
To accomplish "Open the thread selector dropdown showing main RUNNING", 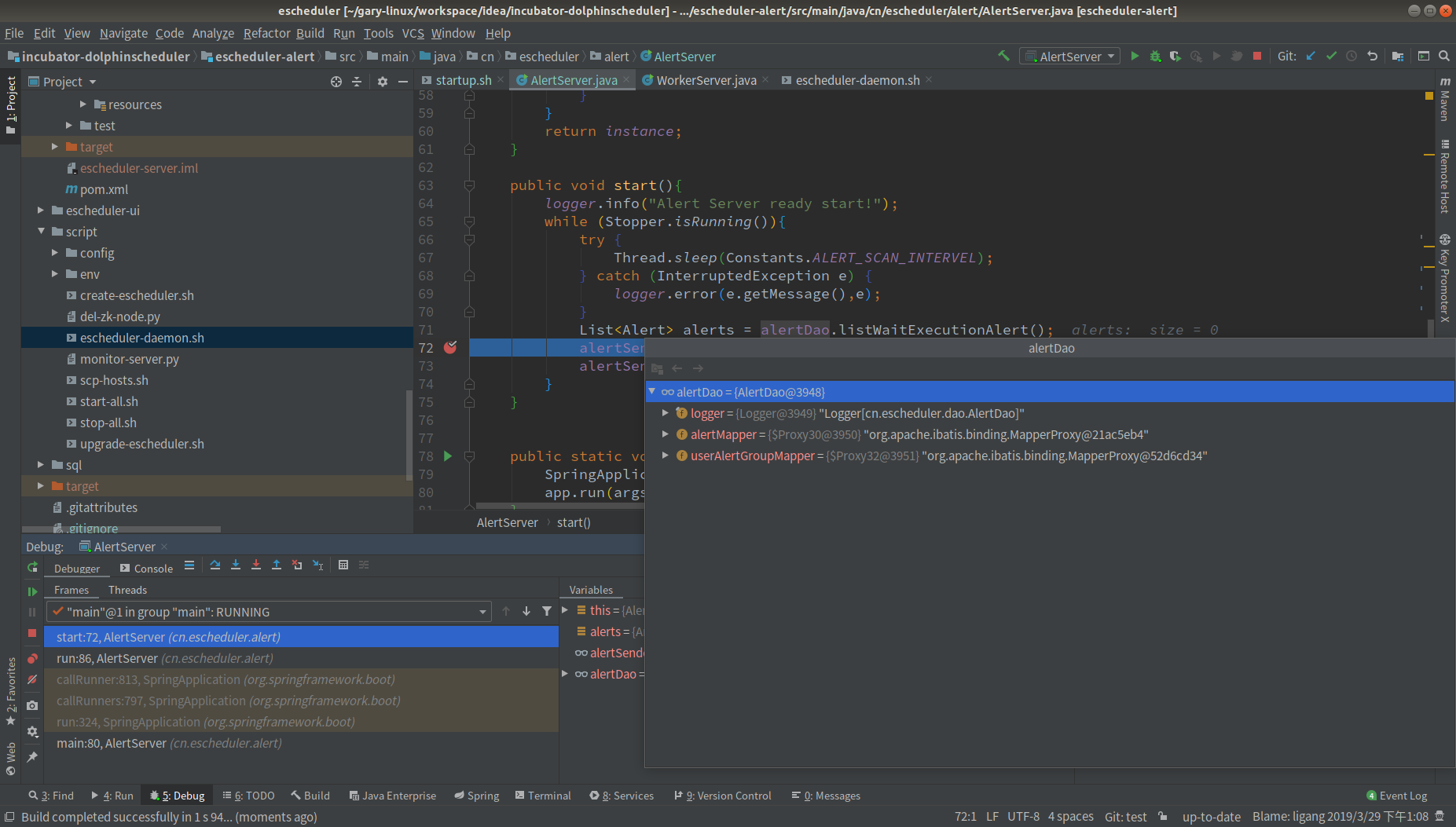I will coord(269,612).
